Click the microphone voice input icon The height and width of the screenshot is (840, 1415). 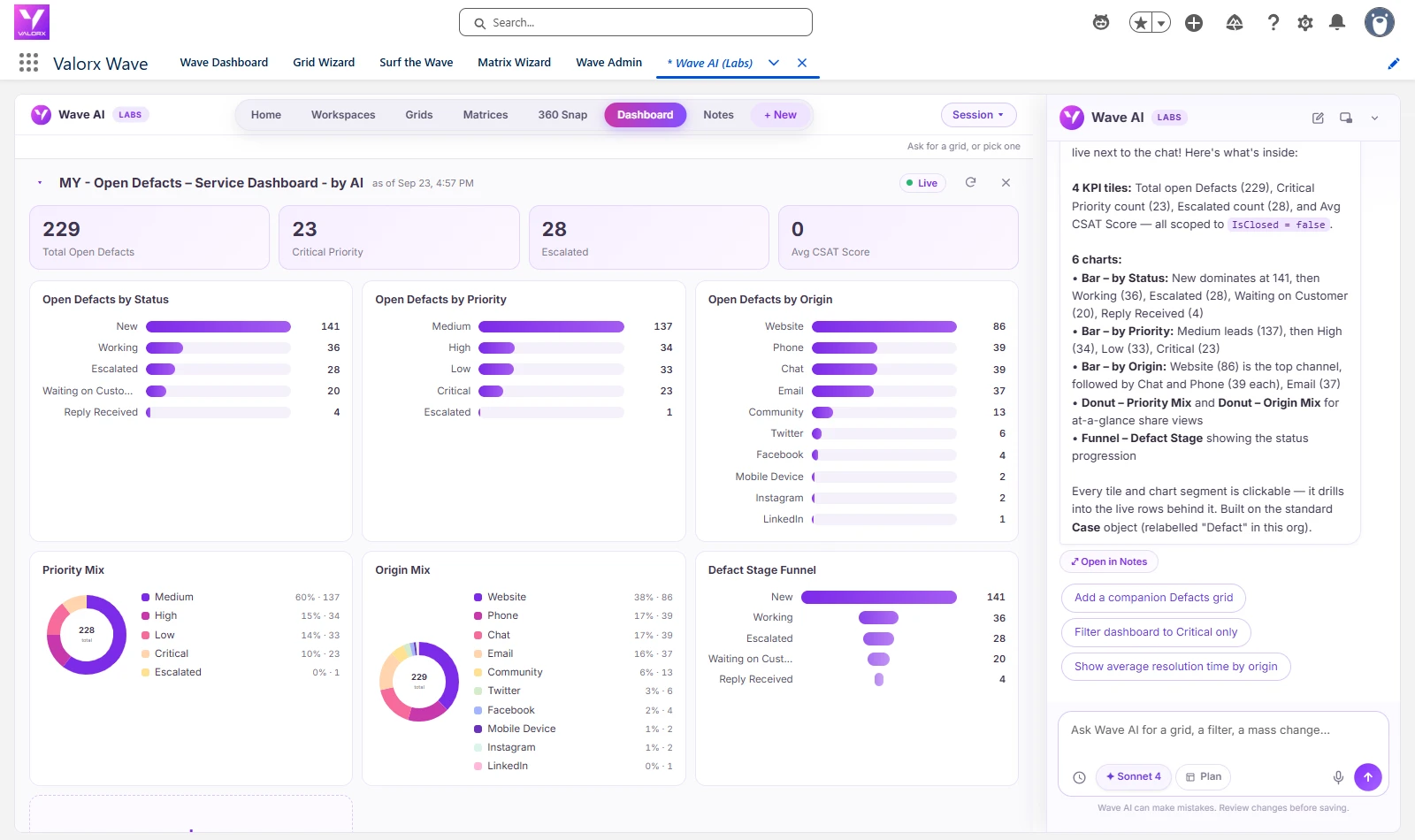pyautogui.click(x=1338, y=777)
